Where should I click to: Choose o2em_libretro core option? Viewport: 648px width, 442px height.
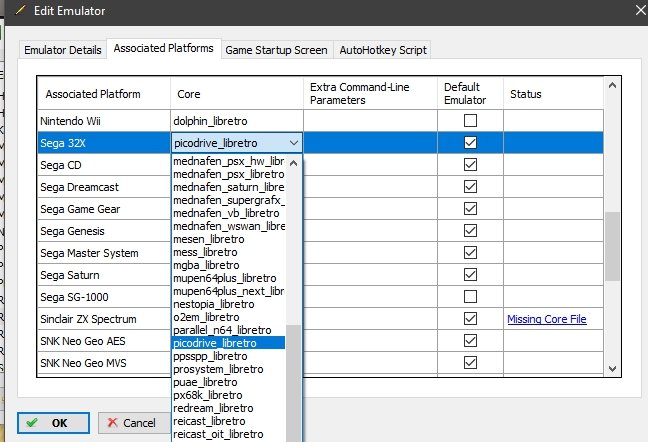pos(229,317)
